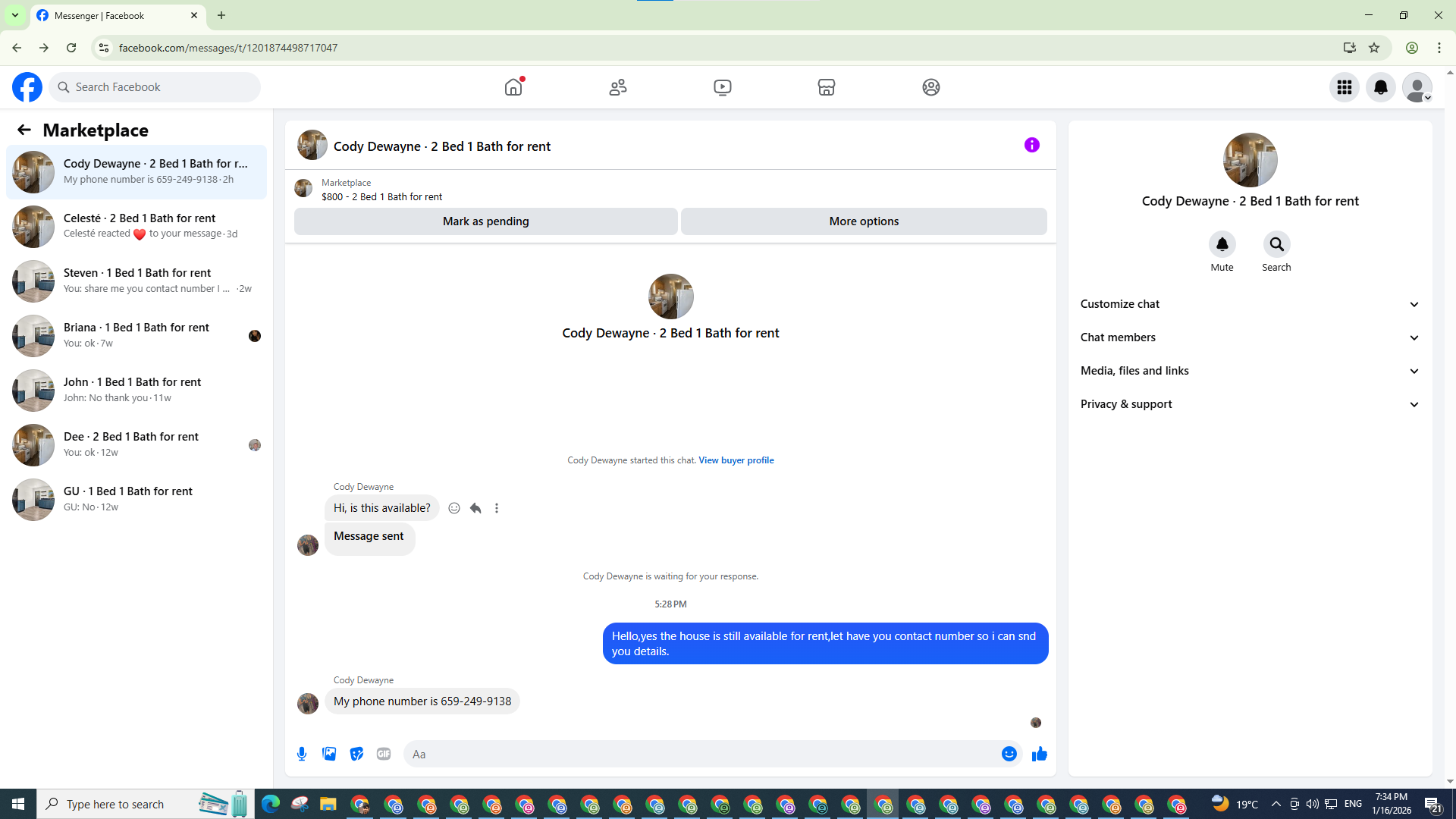Toggle the purple conversation information icon
This screenshot has width=1456, height=819.
[1031, 145]
